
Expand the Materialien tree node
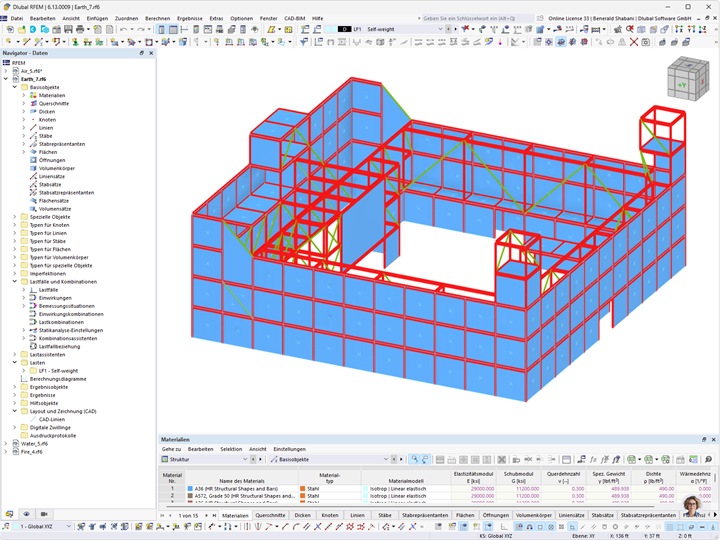point(24,96)
